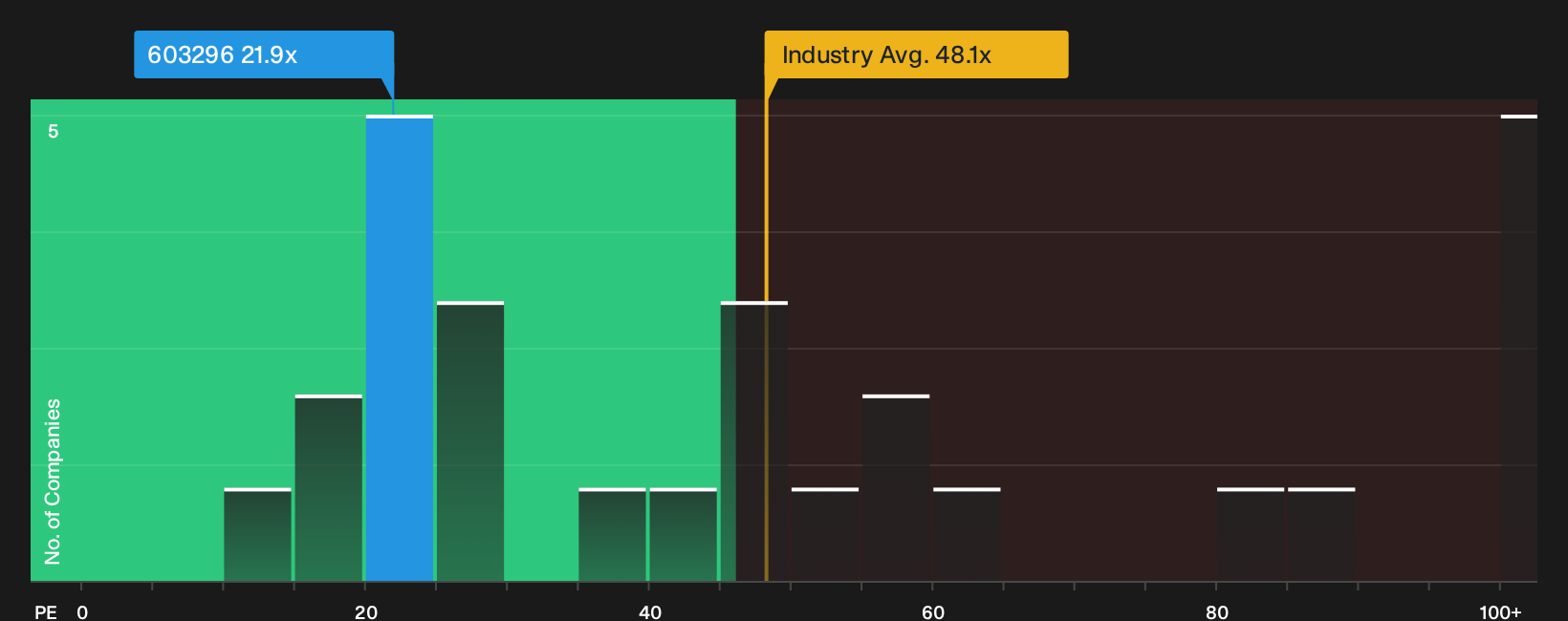This screenshot has height=621, width=1568.
Task: Click x-axis tick label '100+'
Action: pyautogui.click(x=1500, y=611)
